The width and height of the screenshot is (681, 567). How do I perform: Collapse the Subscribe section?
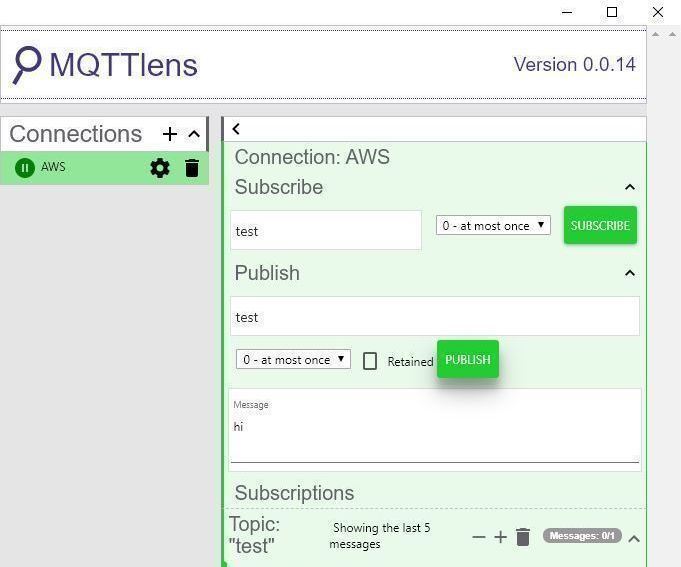tap(630, 187)
